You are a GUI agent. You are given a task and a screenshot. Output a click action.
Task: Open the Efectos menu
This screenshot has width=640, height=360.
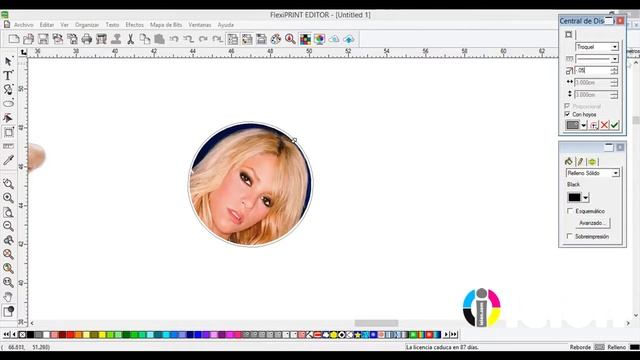pyautogui.click(x=134, y=25)
